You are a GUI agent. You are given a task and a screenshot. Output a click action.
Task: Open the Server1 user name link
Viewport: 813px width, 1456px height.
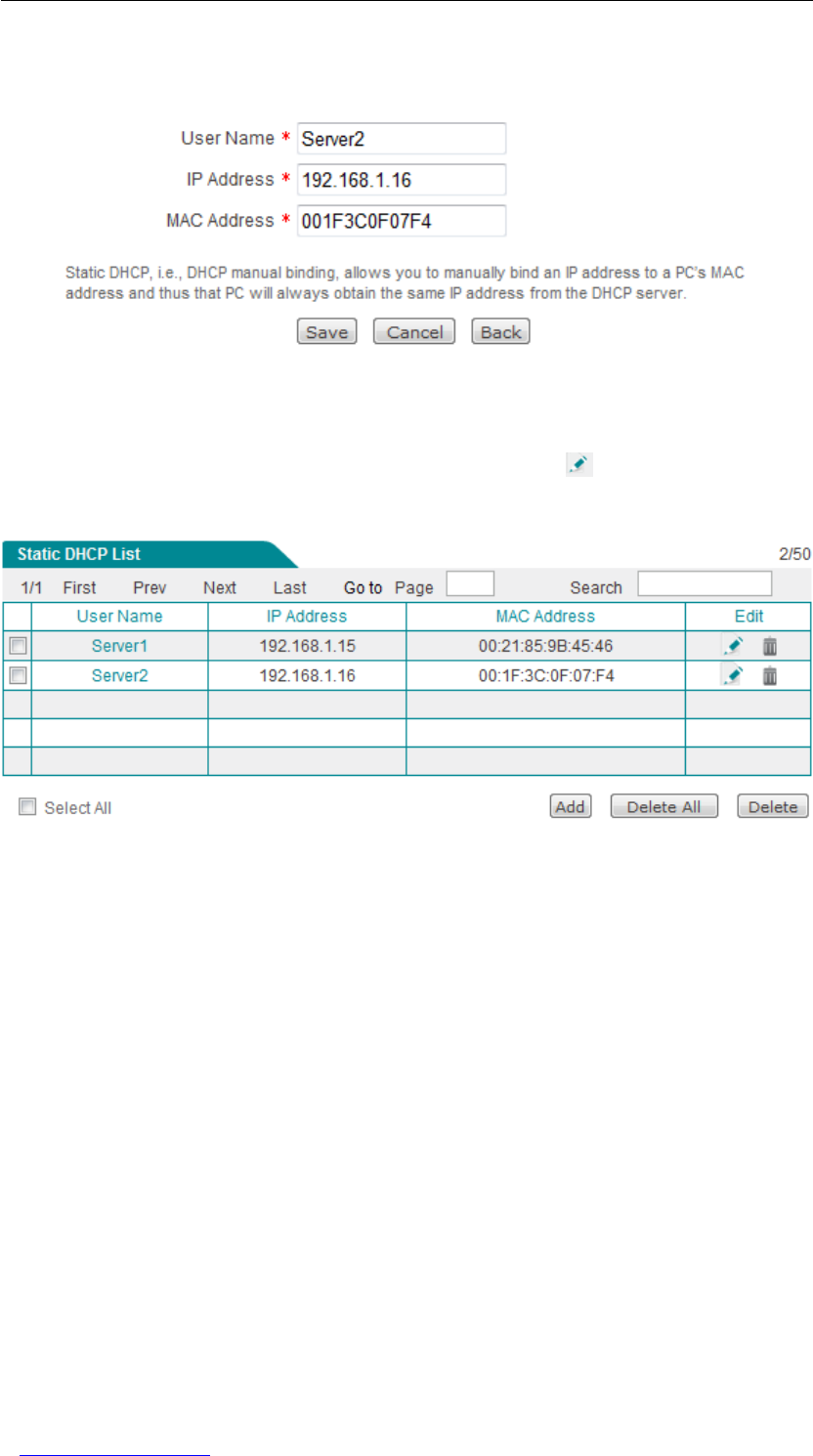coord(119,646)
